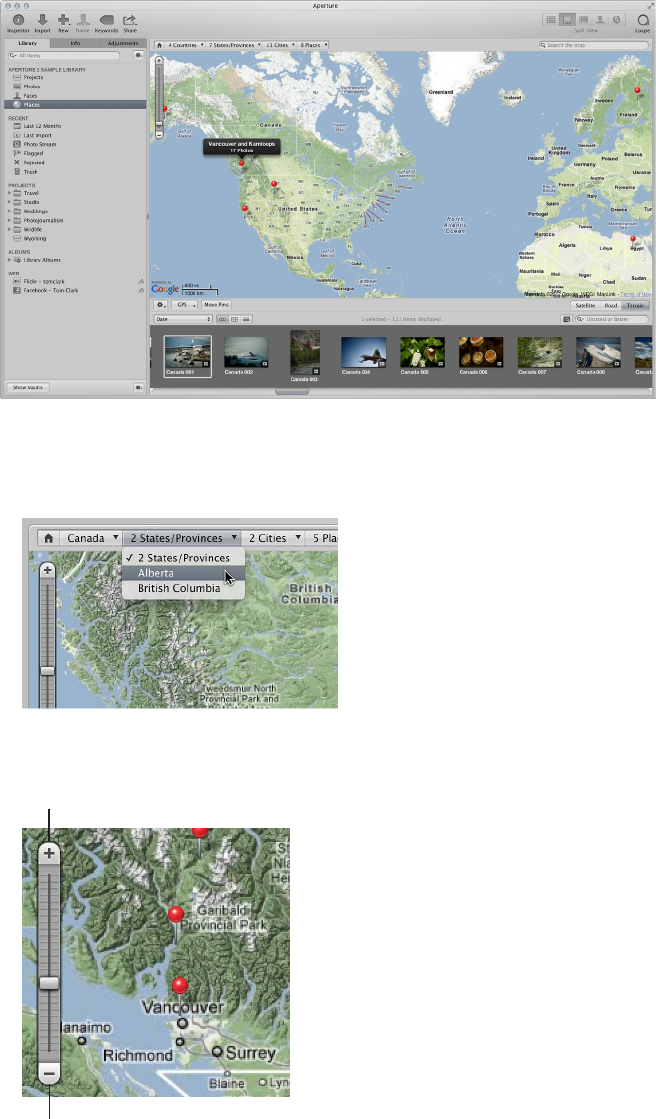Expand the Photojournalism folder
The image size is (656, 1119).
[10, 221]
